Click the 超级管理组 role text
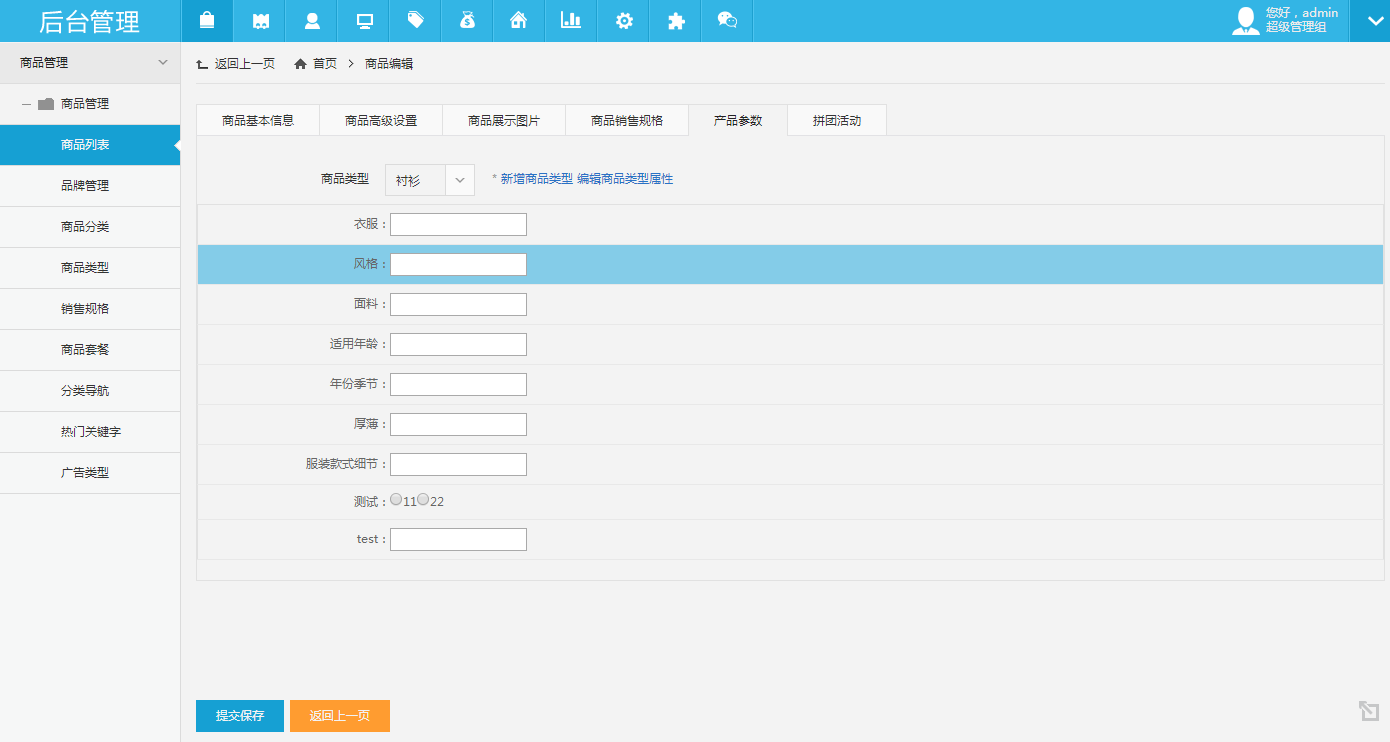This screenshot has width=1390, height=742. coord(1296,28)
